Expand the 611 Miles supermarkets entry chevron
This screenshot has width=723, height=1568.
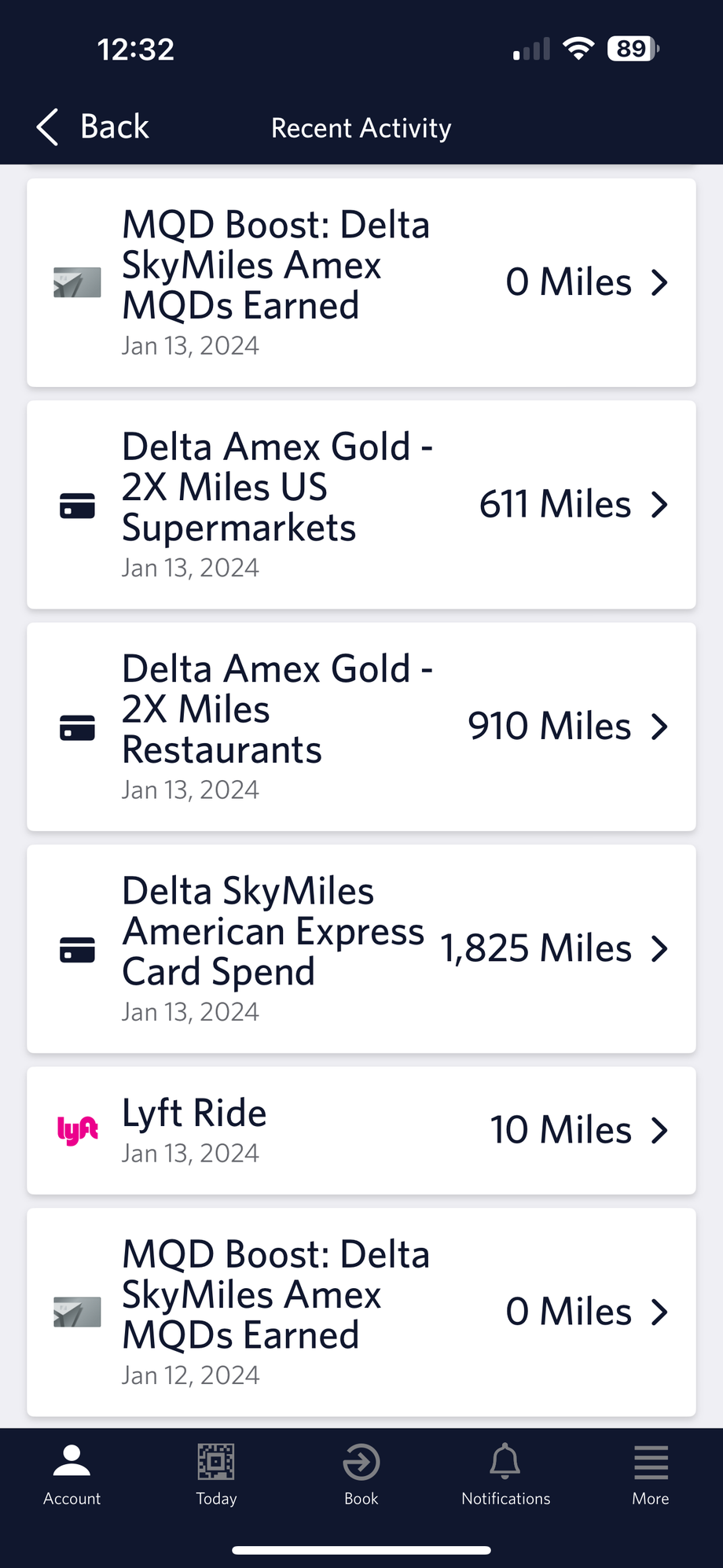[x=660, y=505]
